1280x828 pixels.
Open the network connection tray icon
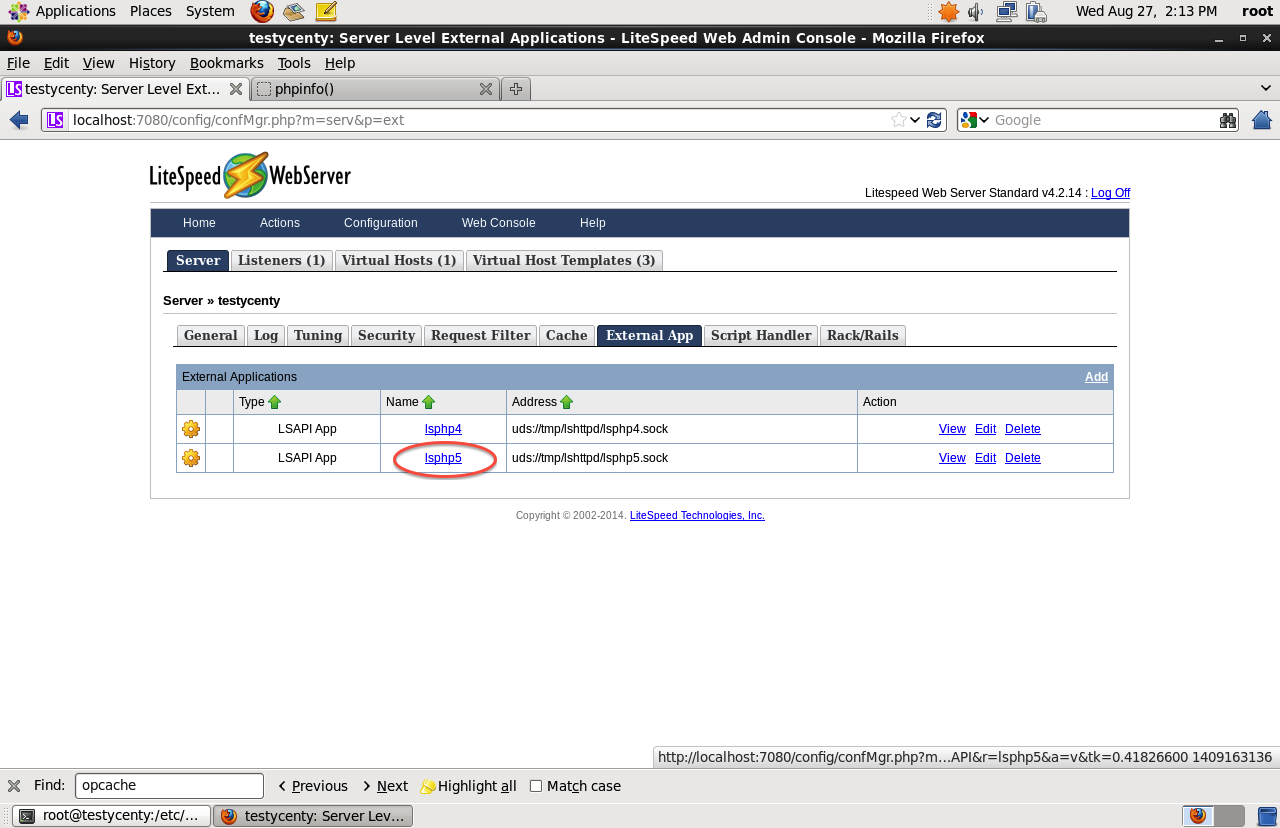(1006, 12)
